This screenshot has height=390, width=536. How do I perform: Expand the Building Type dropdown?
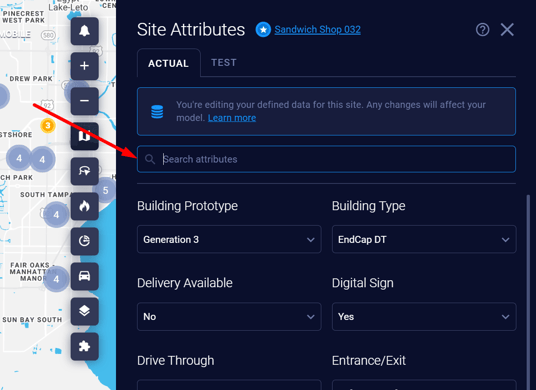click(424, 239)
